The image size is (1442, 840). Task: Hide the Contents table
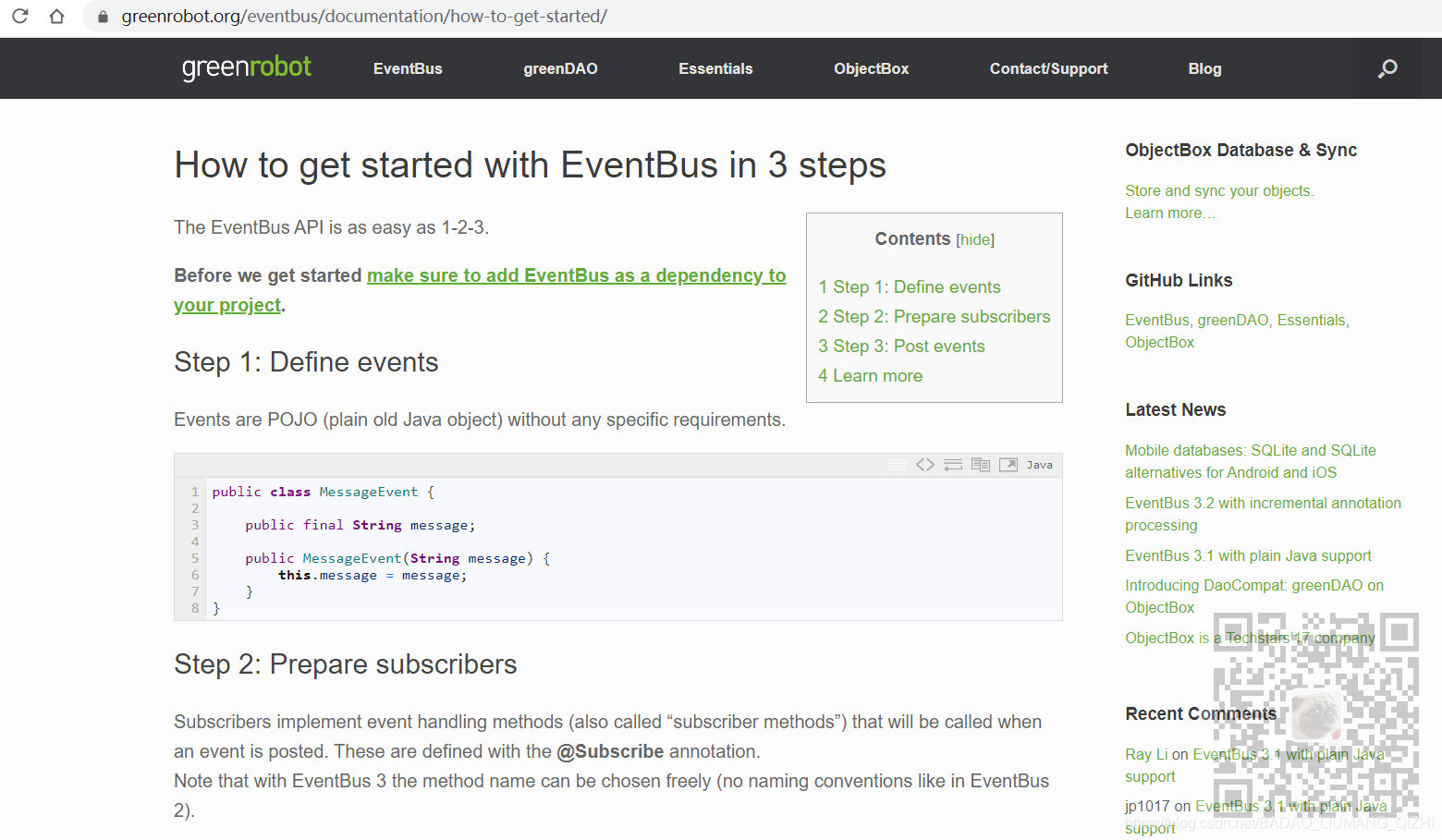pos(975,239)
